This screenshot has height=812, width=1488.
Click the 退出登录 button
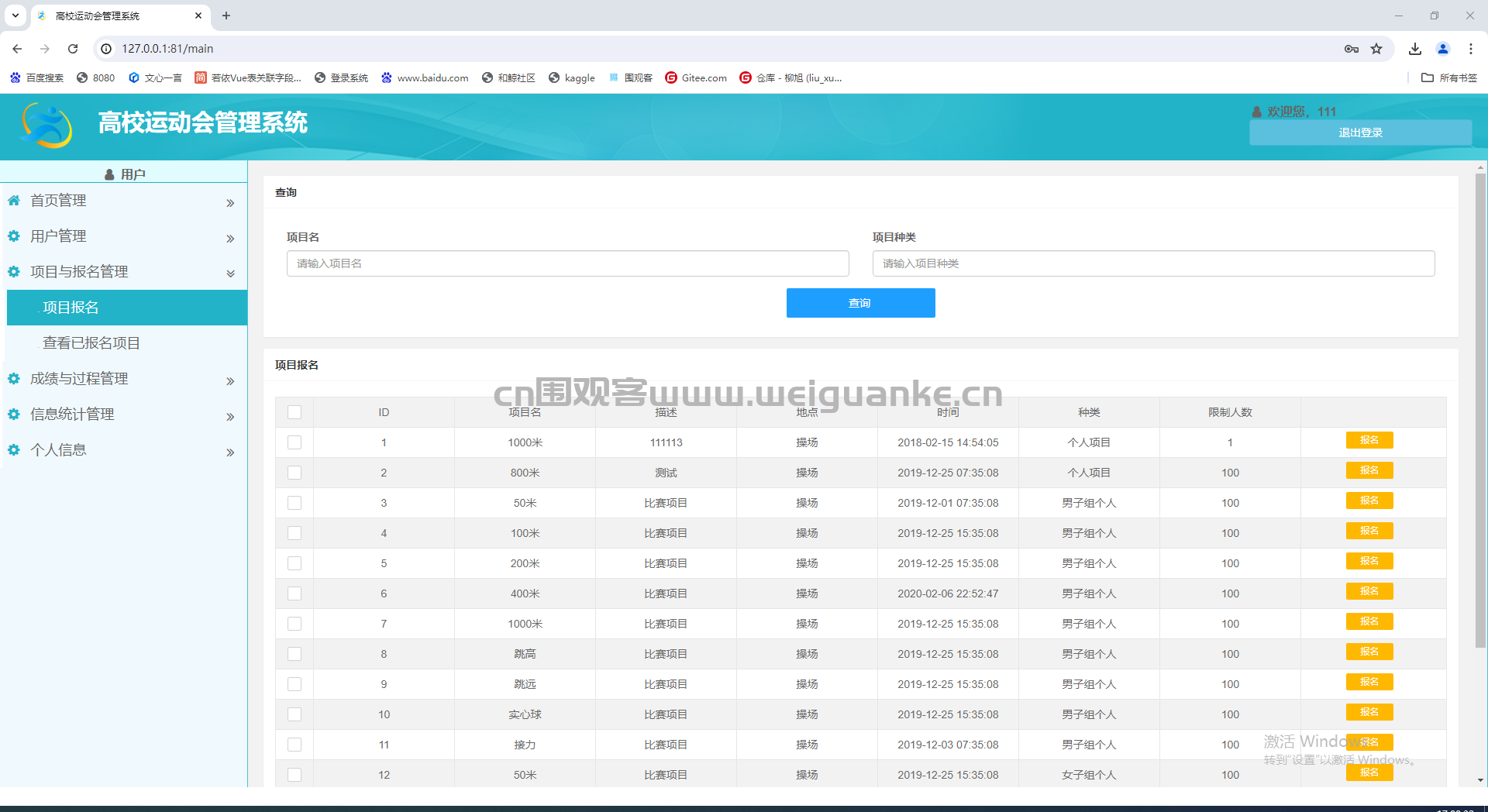[1360, 132]
